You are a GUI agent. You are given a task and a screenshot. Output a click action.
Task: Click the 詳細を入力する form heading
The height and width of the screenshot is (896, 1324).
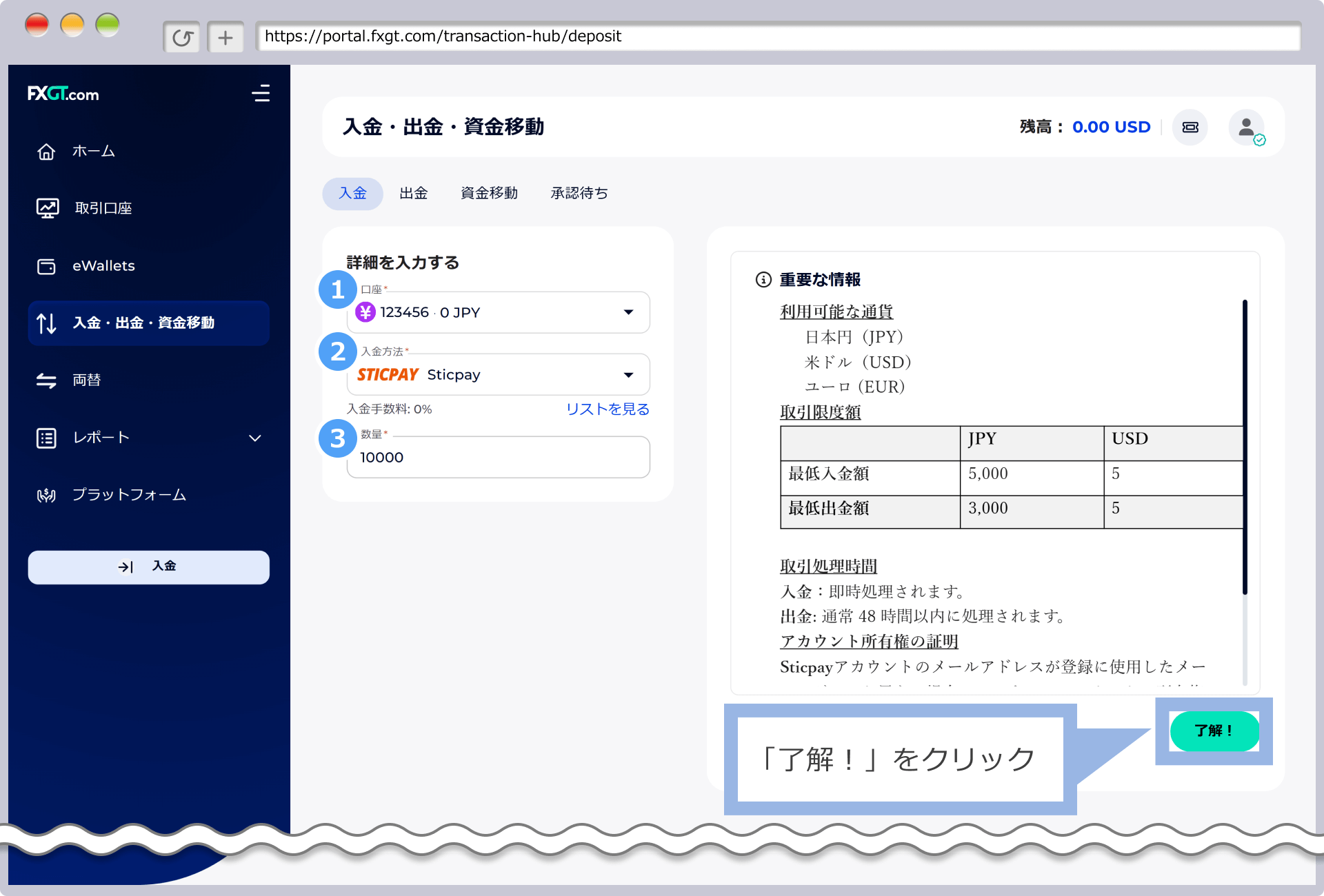pyautogui.click(x=403, y=263)
